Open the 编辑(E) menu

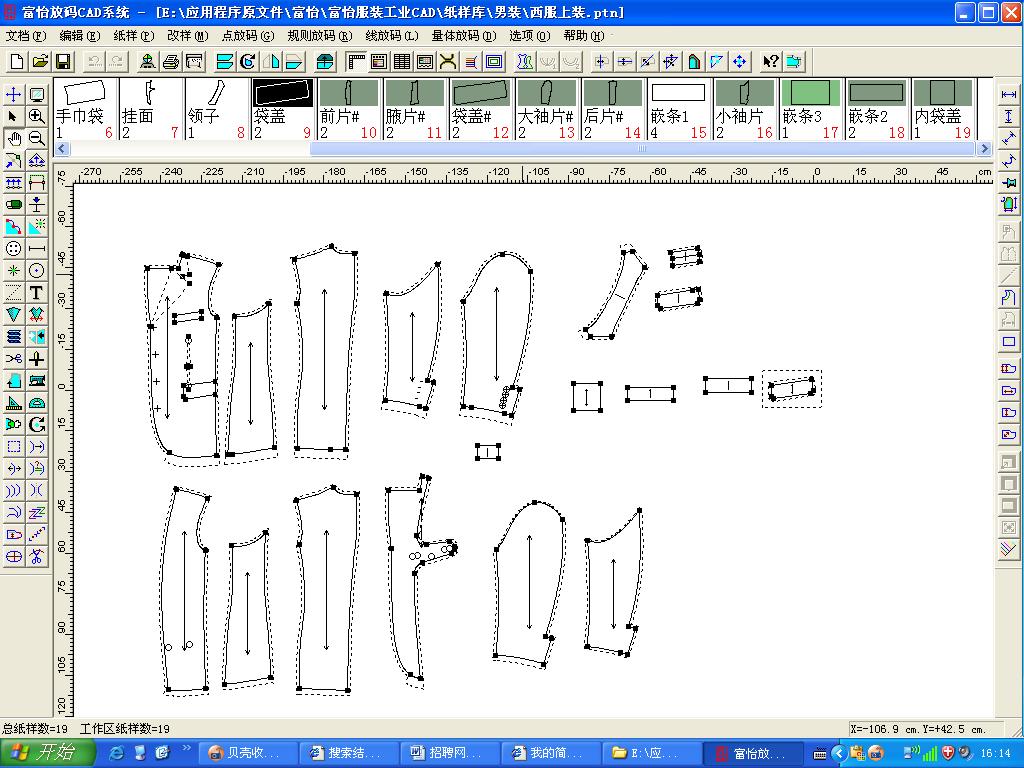point(80,35)
